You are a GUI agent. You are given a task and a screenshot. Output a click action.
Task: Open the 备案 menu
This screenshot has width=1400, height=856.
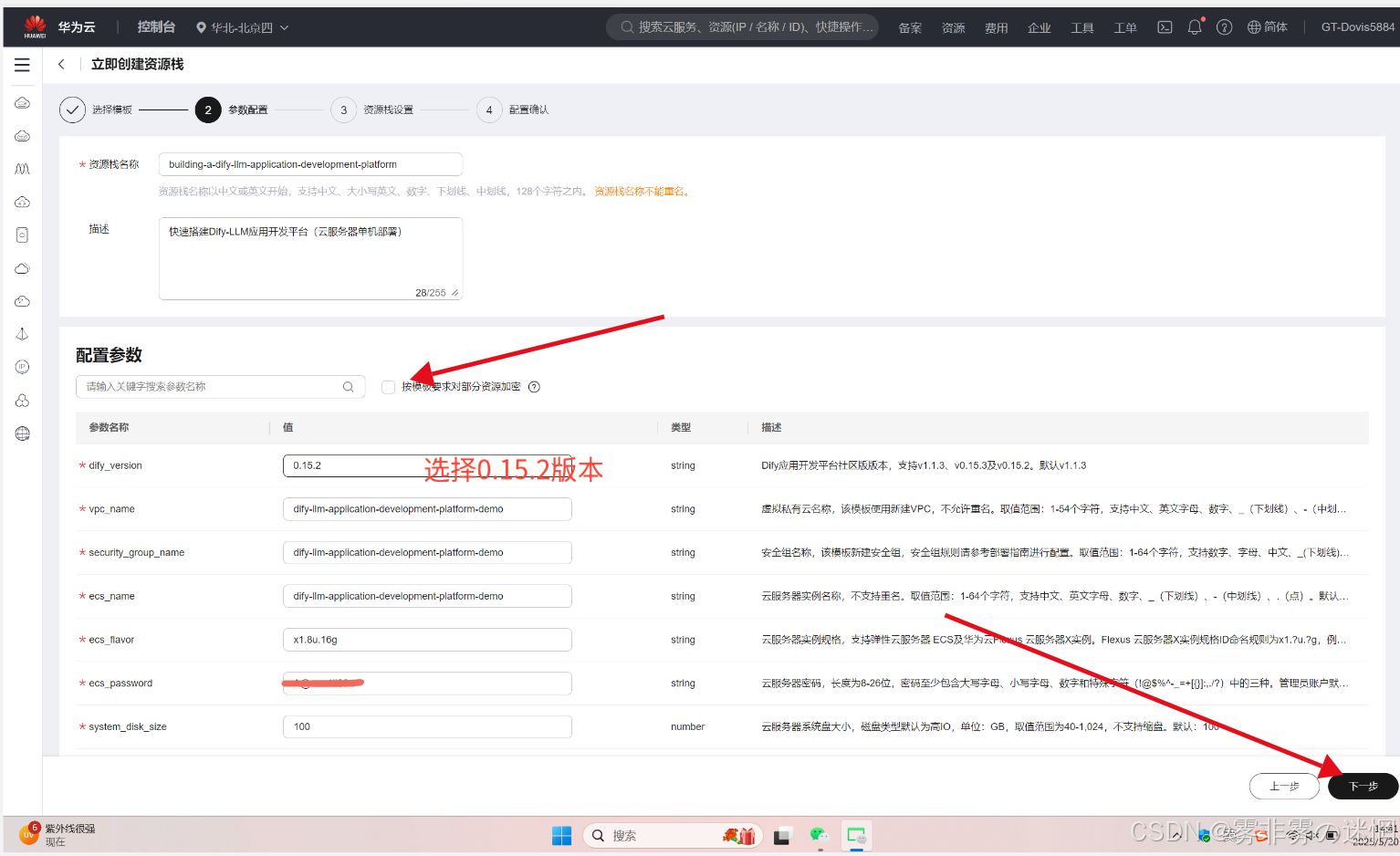[x=910, y=27]
